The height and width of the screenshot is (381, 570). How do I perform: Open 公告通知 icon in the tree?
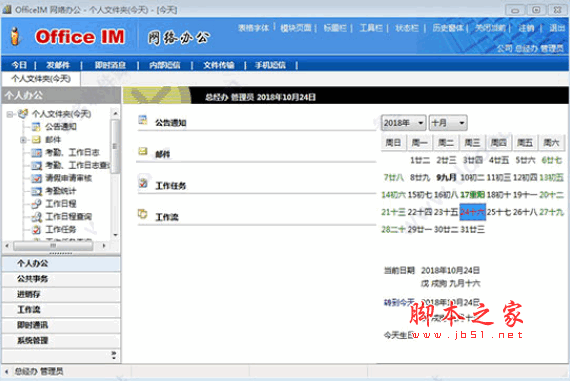tap(36, 127)
